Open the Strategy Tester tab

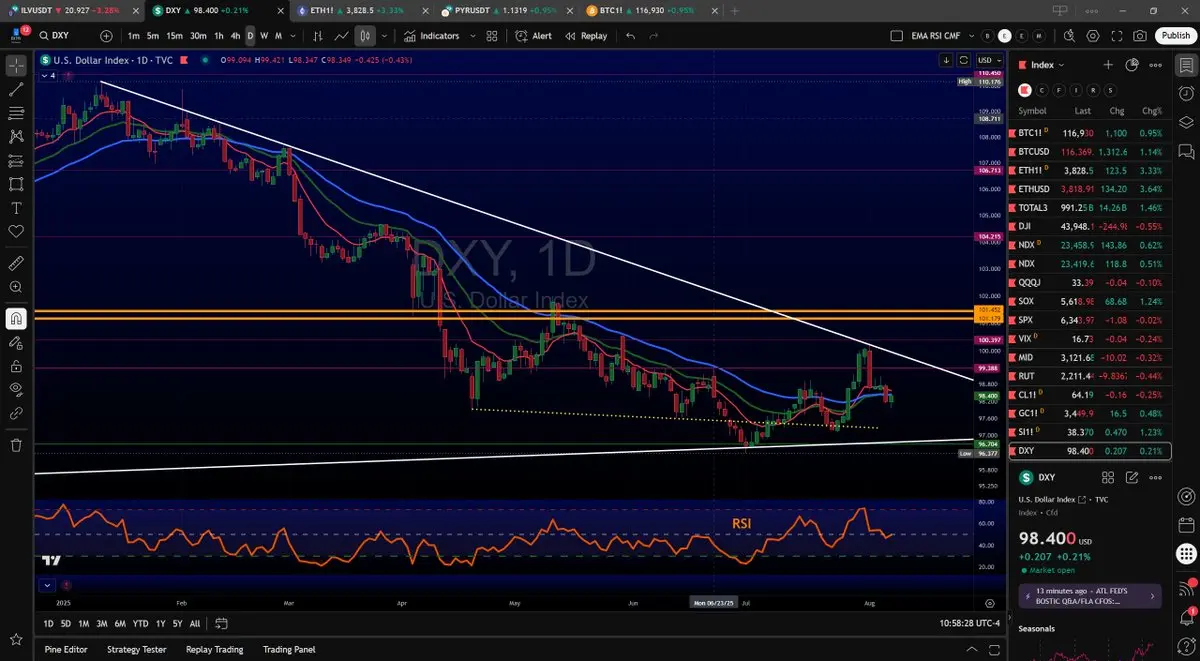pos(136,649)
